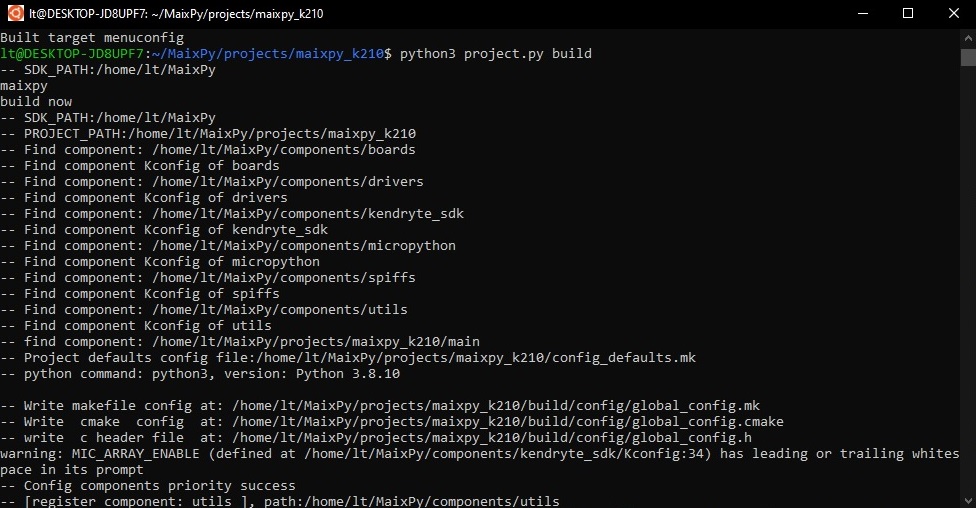Viewport: 976px width, 508px height.
Task: Click the path ending in 'maixpy_k210/main'
Action: tap(316, 342)
